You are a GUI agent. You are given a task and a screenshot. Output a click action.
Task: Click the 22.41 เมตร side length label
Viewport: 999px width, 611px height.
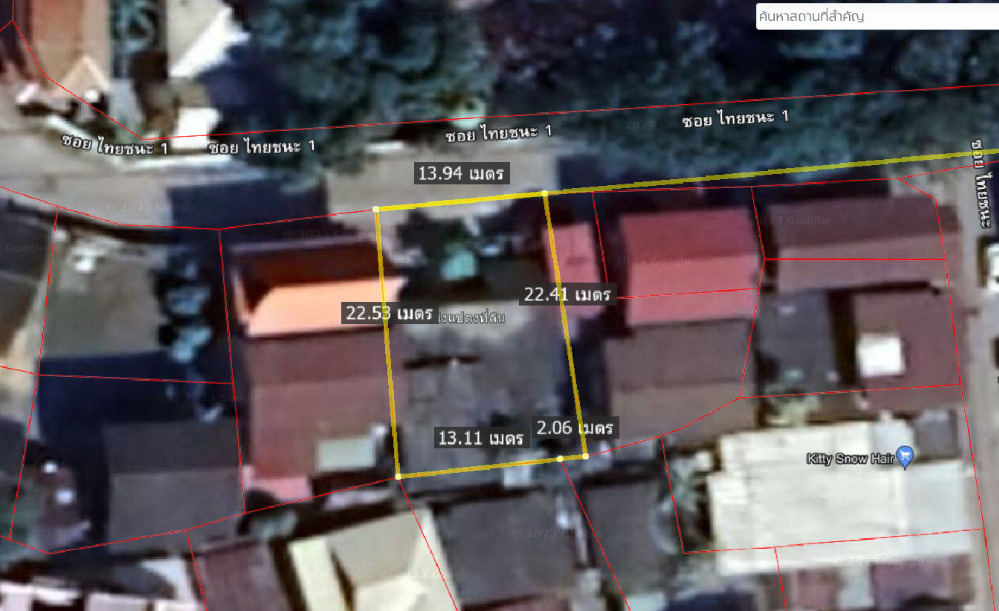tap(567, 294)
